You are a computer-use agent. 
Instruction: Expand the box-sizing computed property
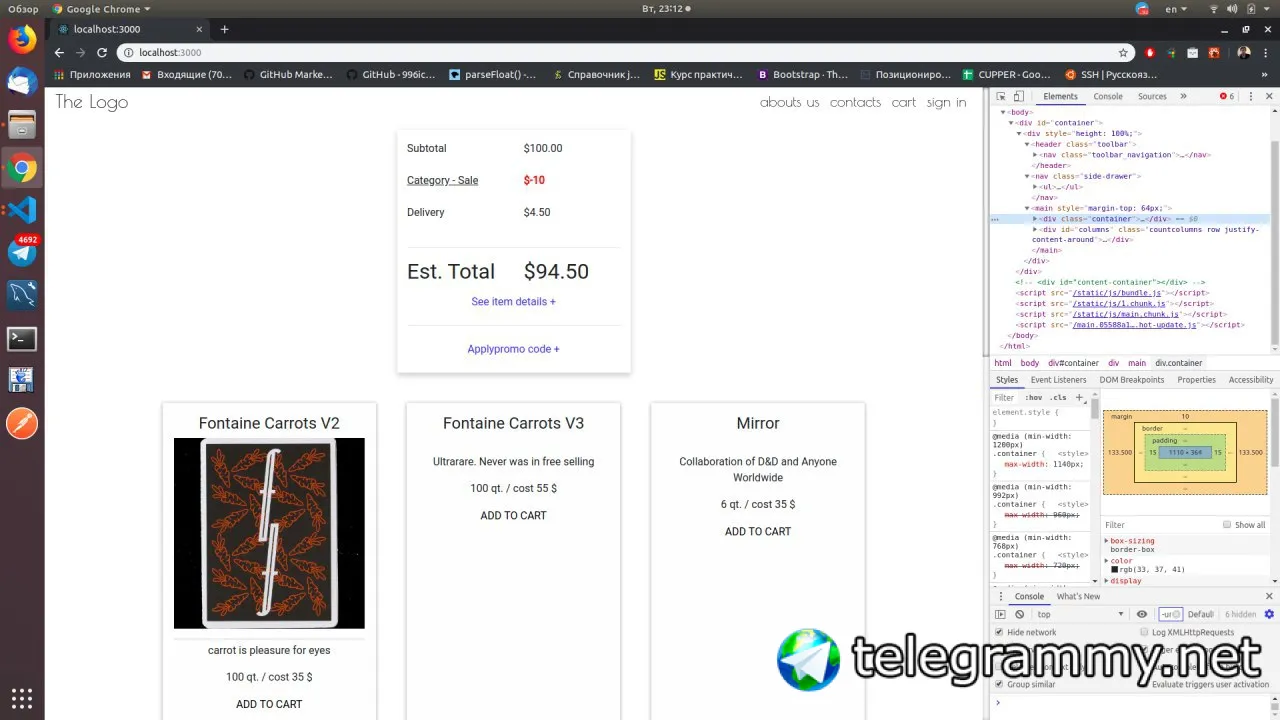click(1106, 541)
